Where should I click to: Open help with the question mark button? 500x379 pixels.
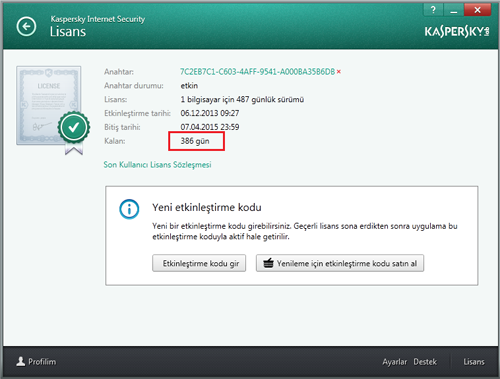(x=433, y=10)
